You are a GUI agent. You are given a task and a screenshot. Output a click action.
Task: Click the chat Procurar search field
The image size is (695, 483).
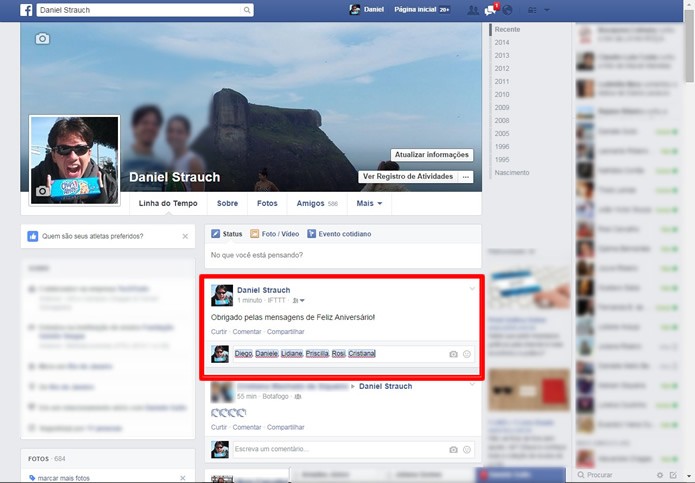tap(614, 475)
